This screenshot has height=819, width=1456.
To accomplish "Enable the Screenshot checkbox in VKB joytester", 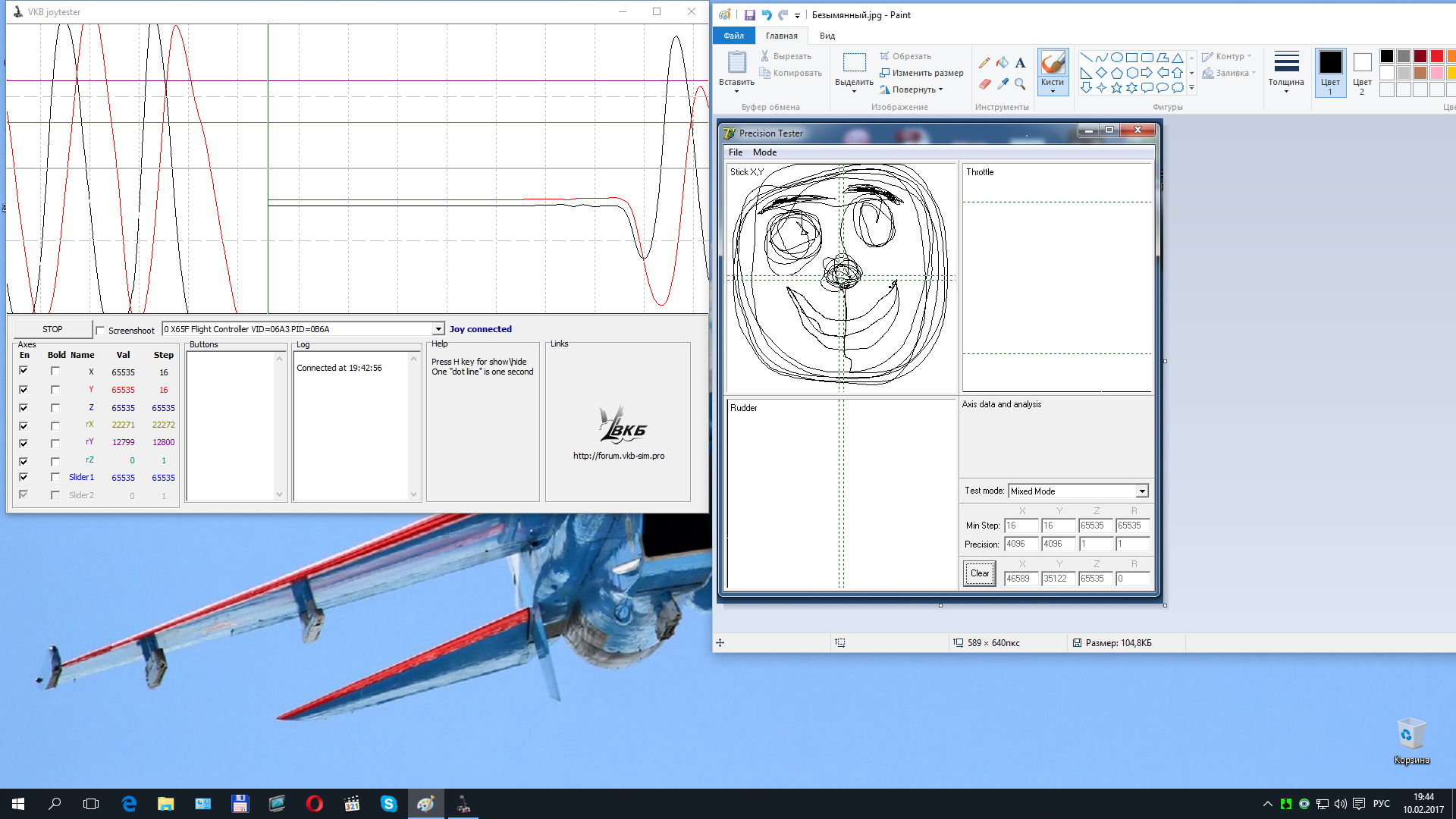I will tap(100, 331).
